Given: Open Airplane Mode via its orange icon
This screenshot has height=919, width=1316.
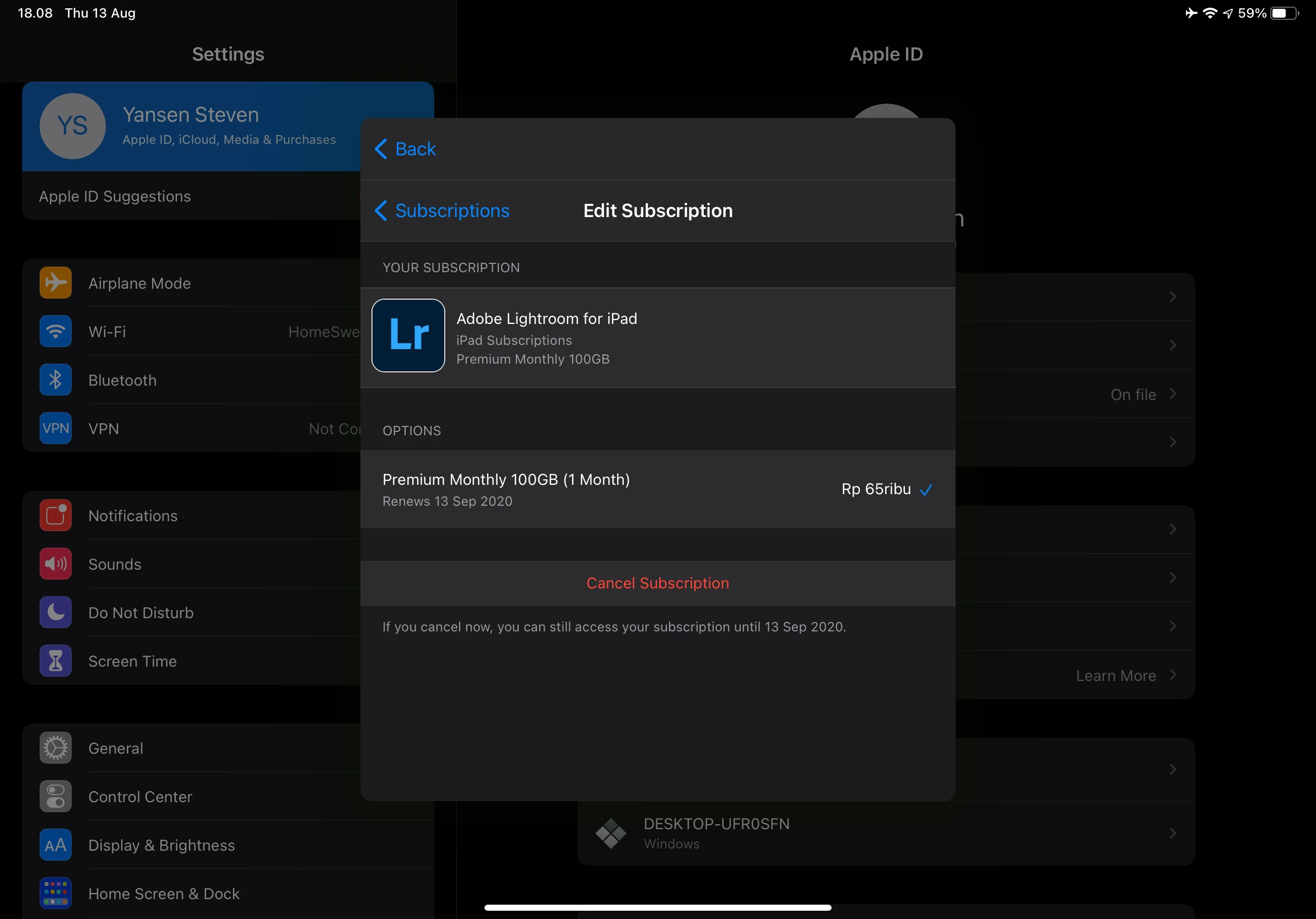Looking at the screenshot, I should pos(56,283).
